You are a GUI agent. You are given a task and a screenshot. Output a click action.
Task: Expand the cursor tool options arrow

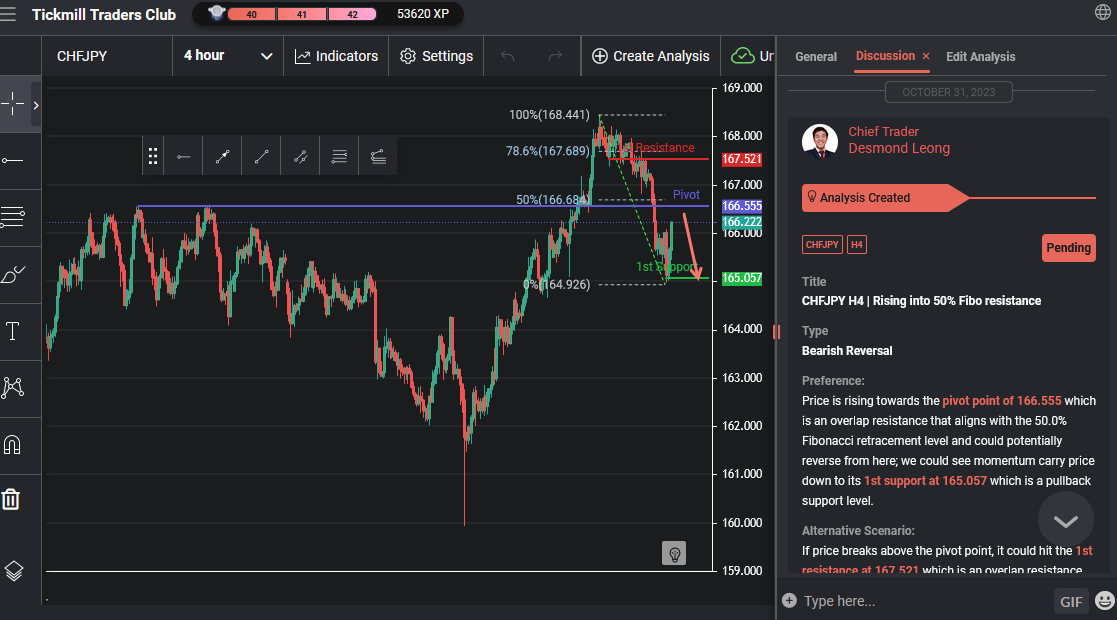point(36,105)
